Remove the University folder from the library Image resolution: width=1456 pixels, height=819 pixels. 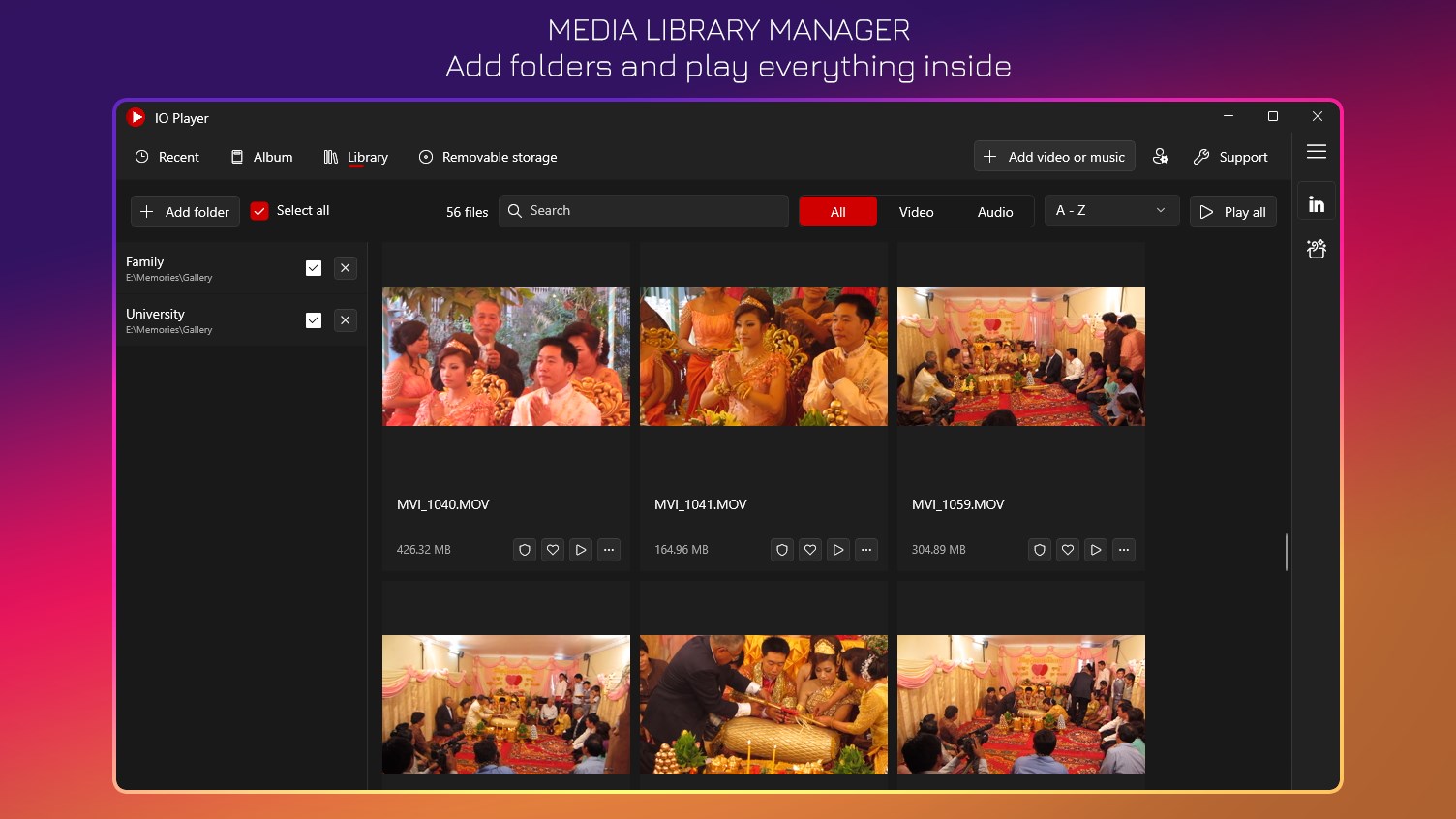tap(346, 320)
